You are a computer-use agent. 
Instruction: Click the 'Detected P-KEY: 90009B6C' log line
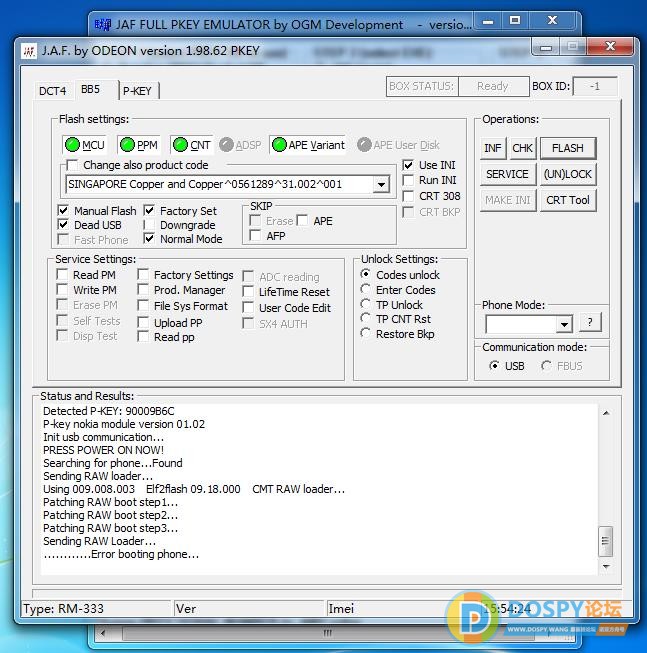click(109, 411)
